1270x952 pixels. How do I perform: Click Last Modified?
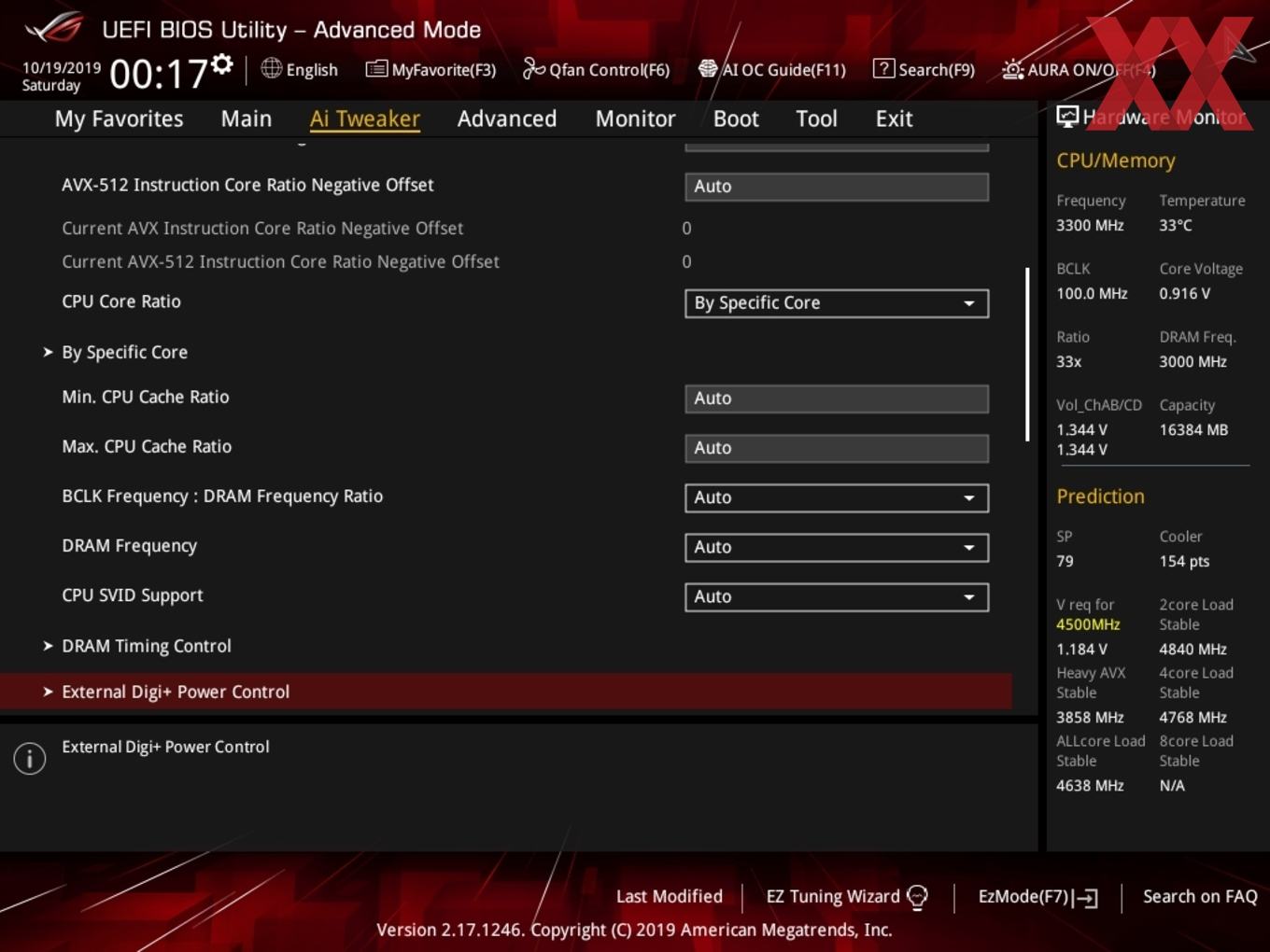[x=670, y=896]
